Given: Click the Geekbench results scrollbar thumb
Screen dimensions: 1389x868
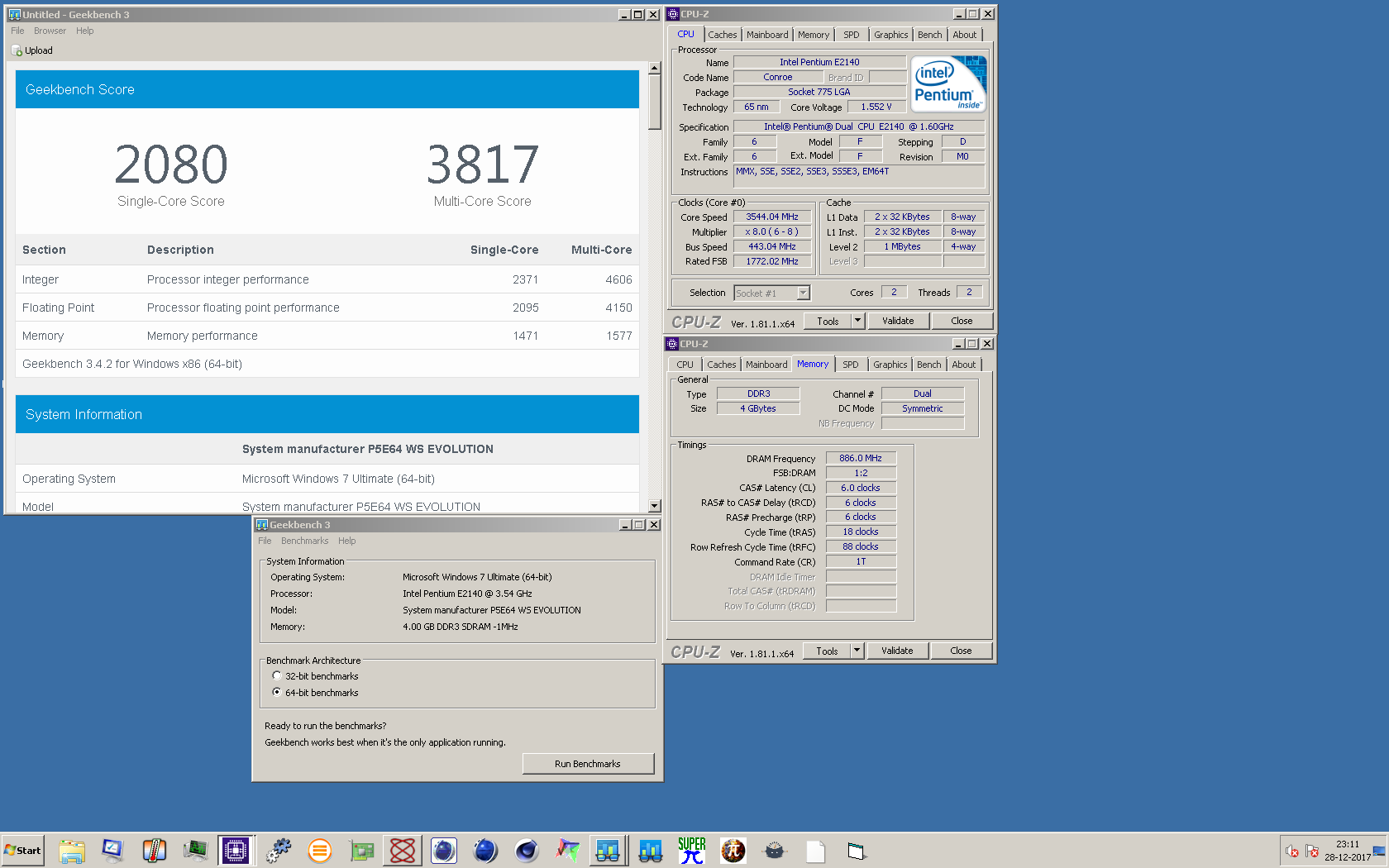Looking at the screenshot, I should [x=654, y=103].
